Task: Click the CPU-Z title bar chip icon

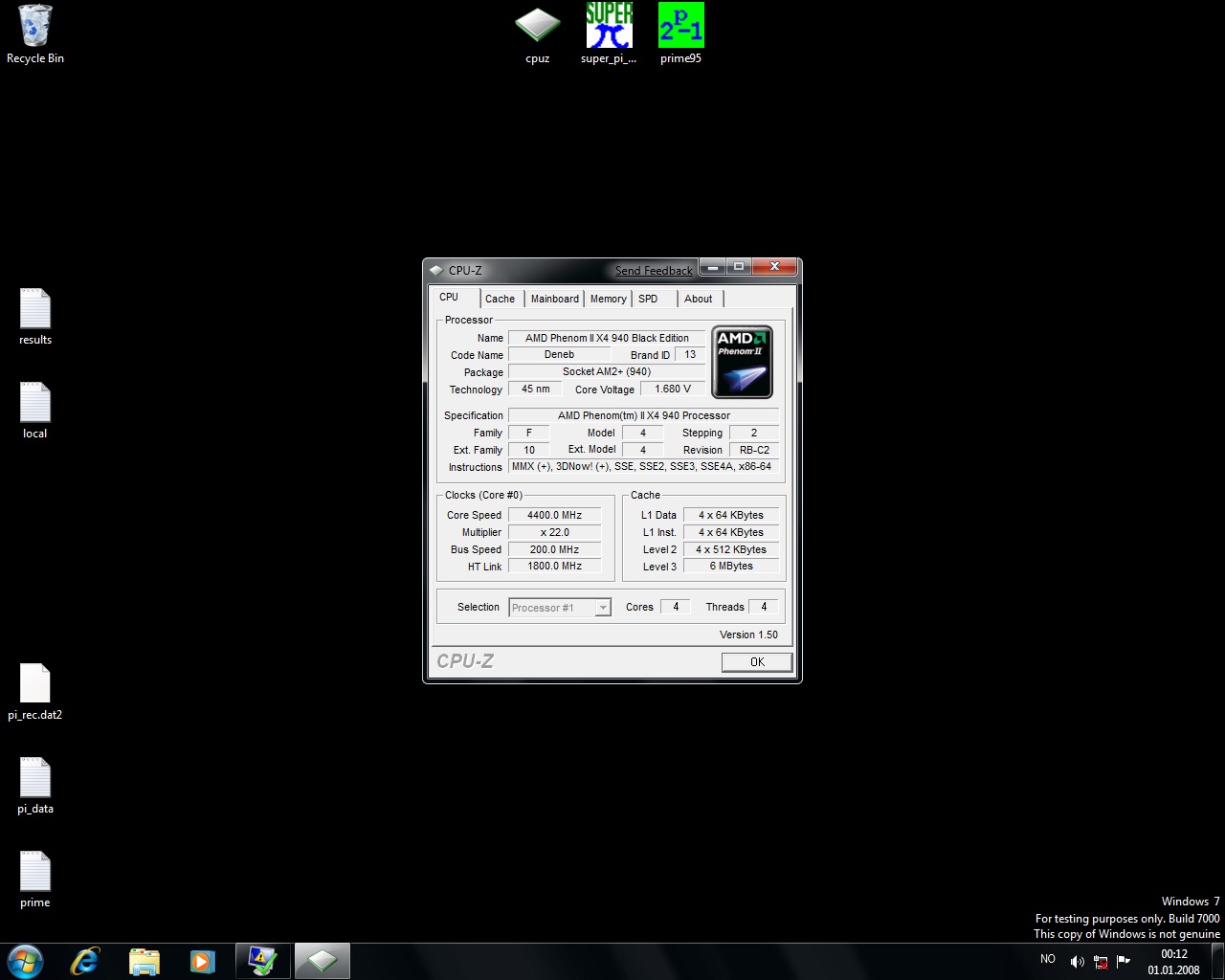Action: point(436,271)
